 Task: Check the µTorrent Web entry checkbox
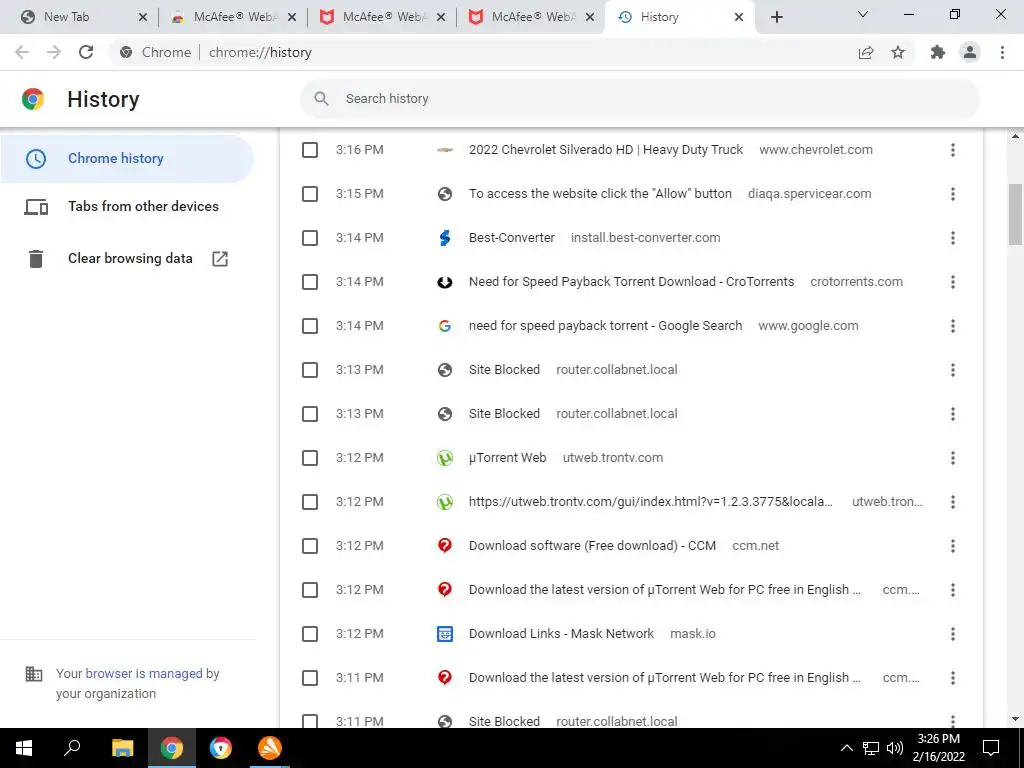[x=310, y=458]
